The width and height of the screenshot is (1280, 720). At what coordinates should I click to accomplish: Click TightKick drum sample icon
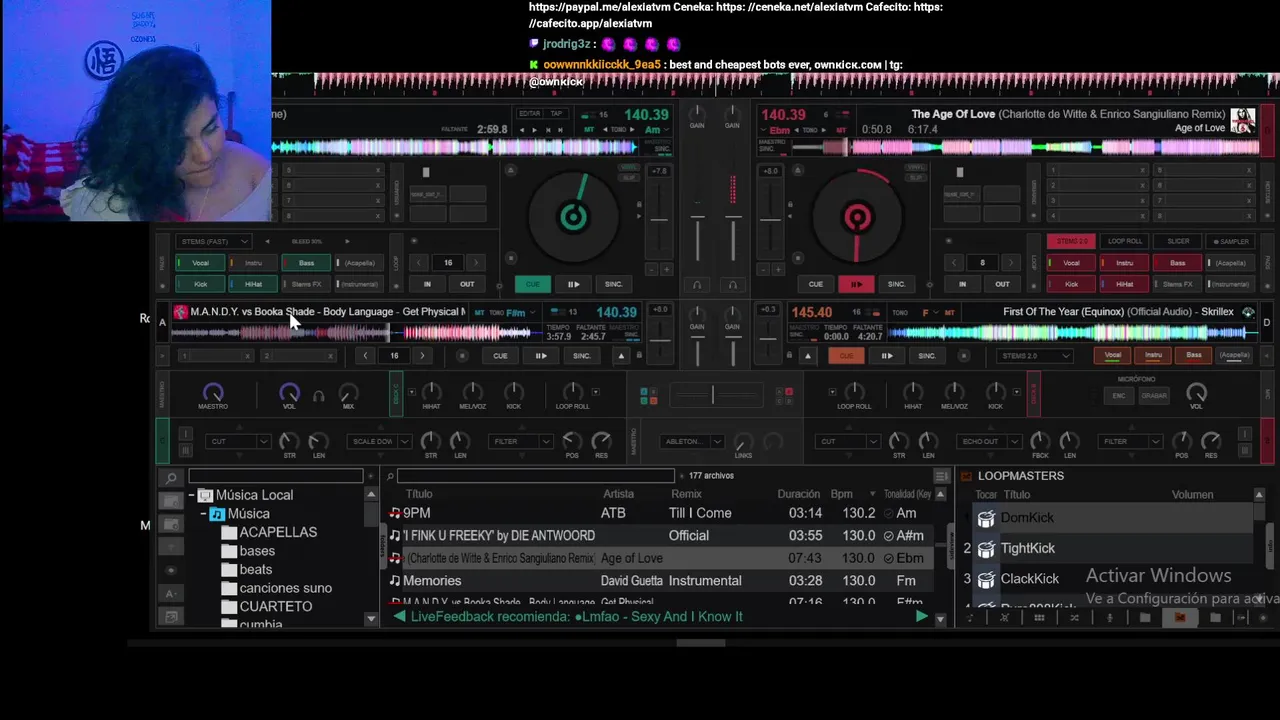coord(986,548)
